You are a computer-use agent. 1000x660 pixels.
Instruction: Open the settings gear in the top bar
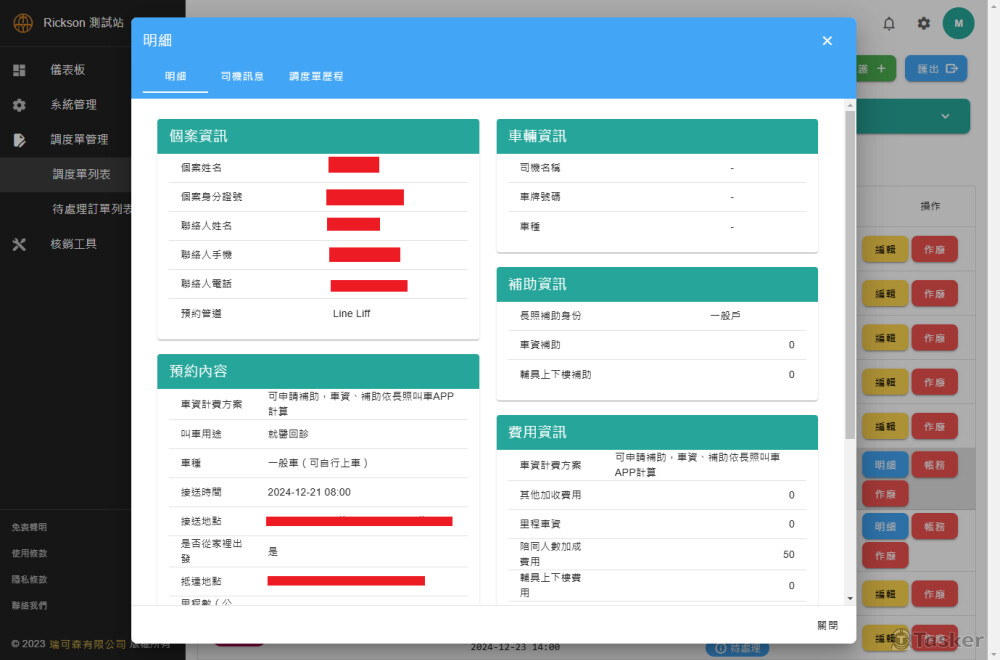924,23
